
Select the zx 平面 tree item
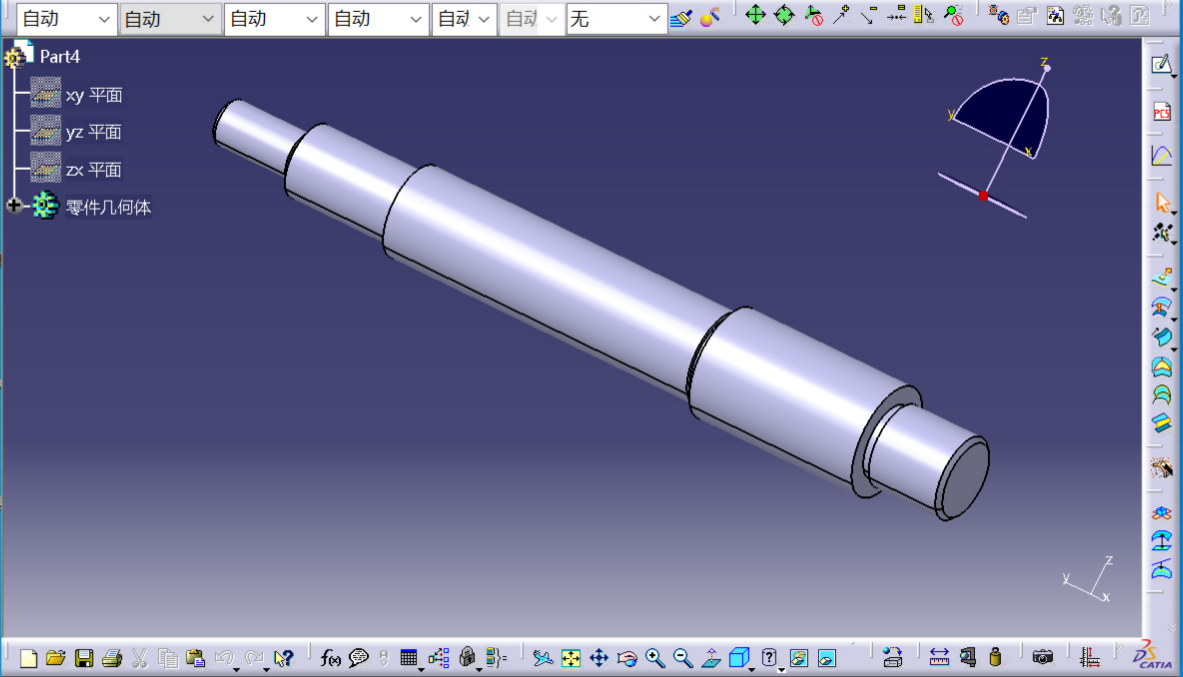(93, 170)
